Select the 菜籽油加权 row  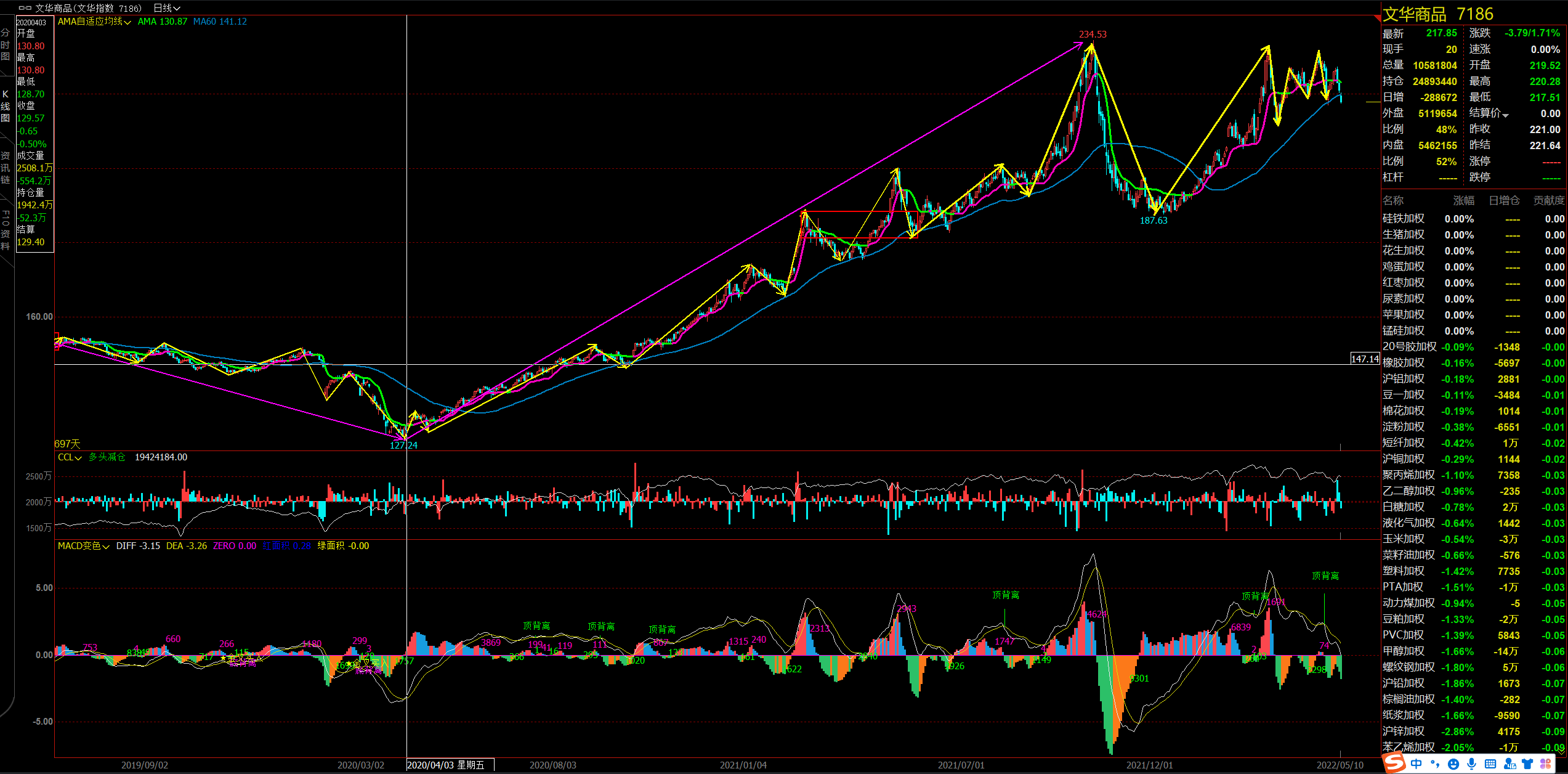click(x=1474, y=555)
